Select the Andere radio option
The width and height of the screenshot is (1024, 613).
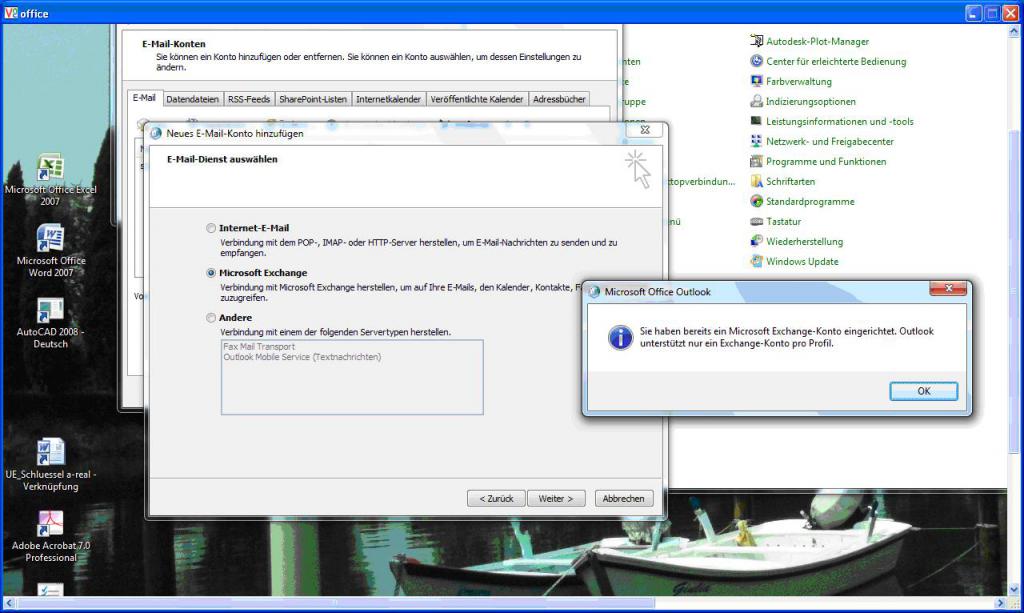[x=211, y=318]
